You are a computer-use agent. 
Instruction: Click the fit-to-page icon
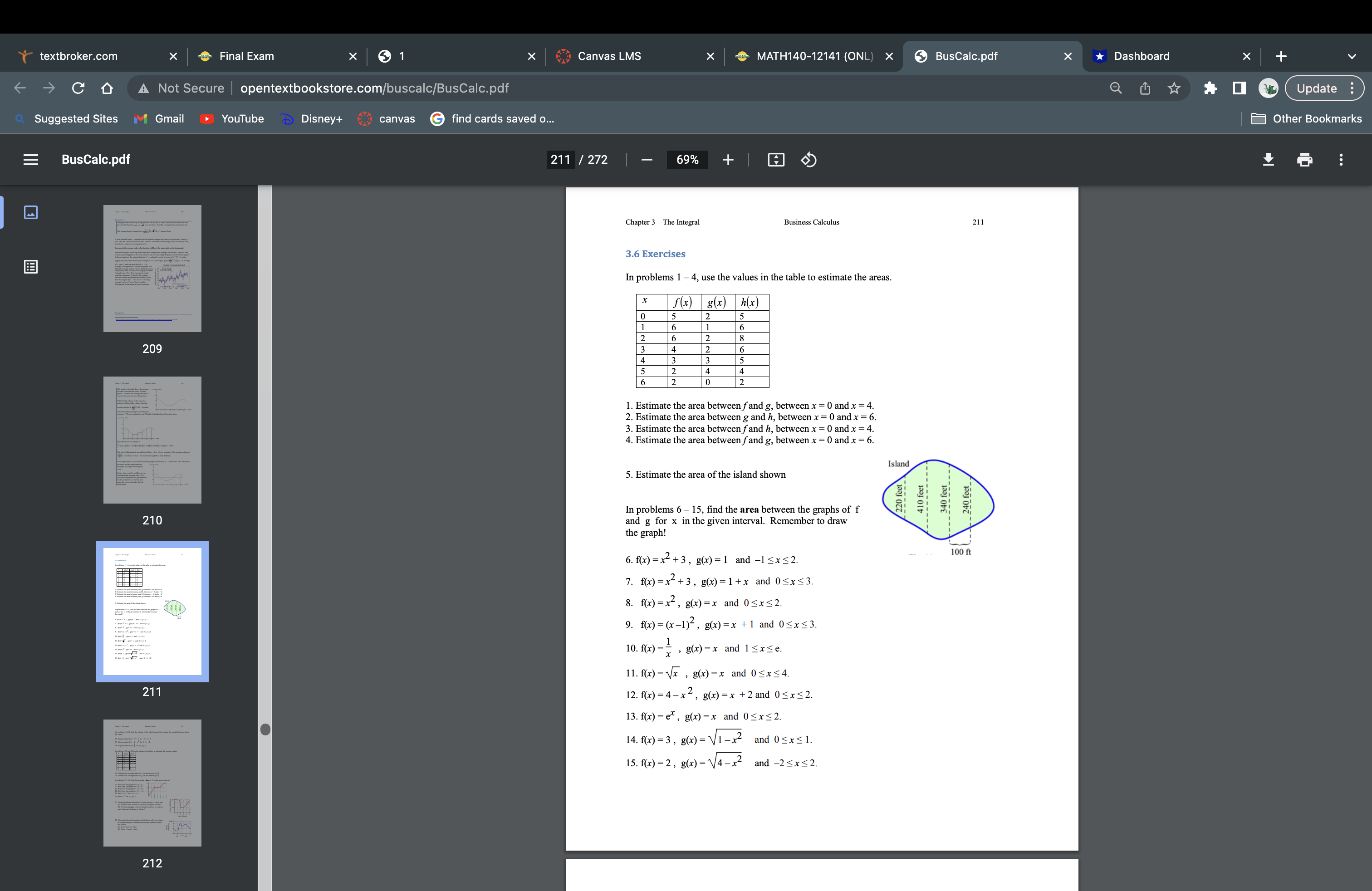coord(775,160)
